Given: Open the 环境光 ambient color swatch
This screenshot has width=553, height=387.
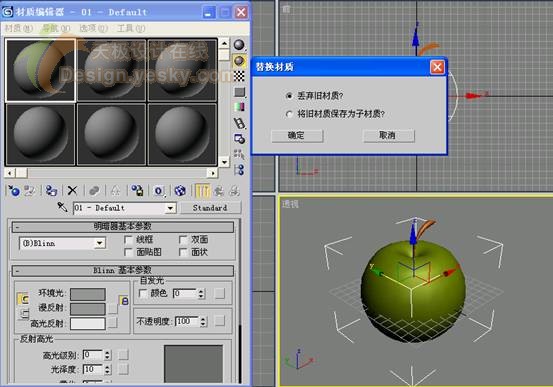Looking at the screenshot, I should [87, 294].
